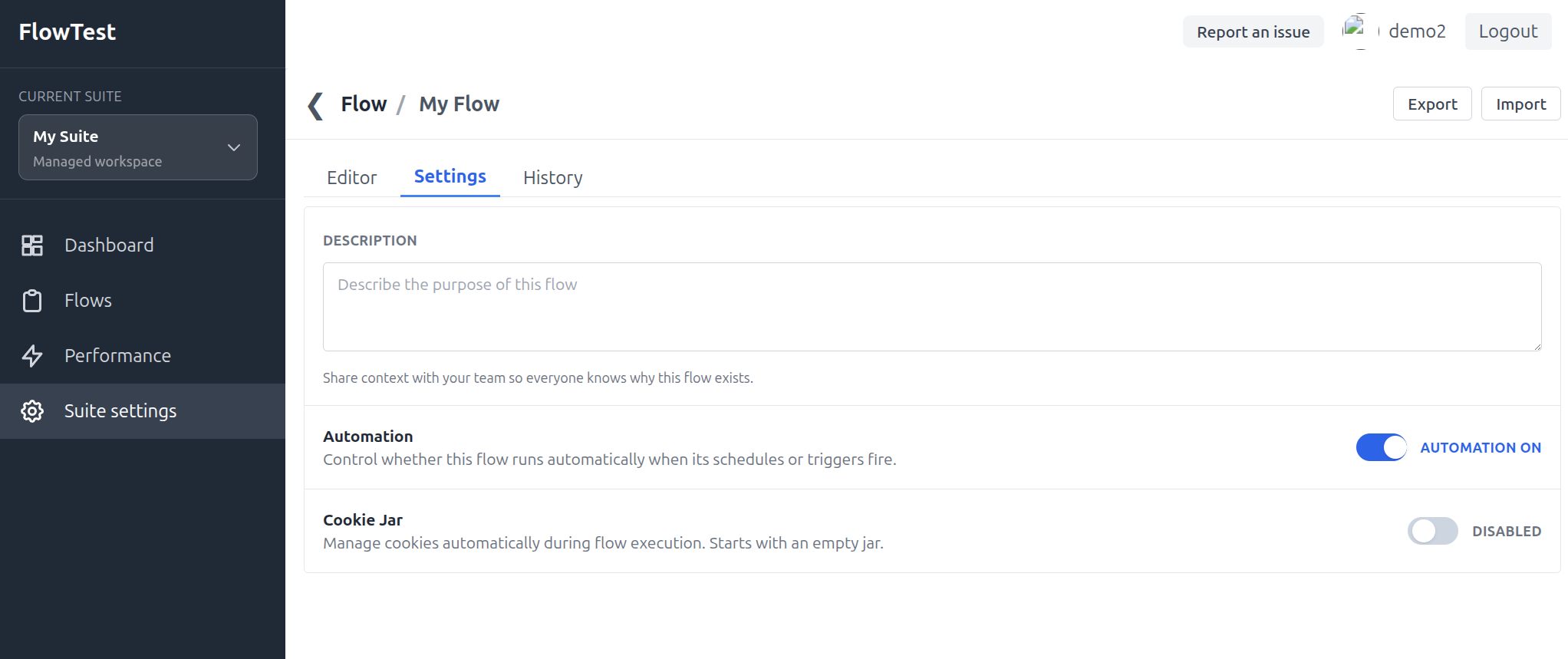Viewport: 1568px width, 659px height.
Task: Click the FlowTest logo
Action: click(x=68, y=32)
